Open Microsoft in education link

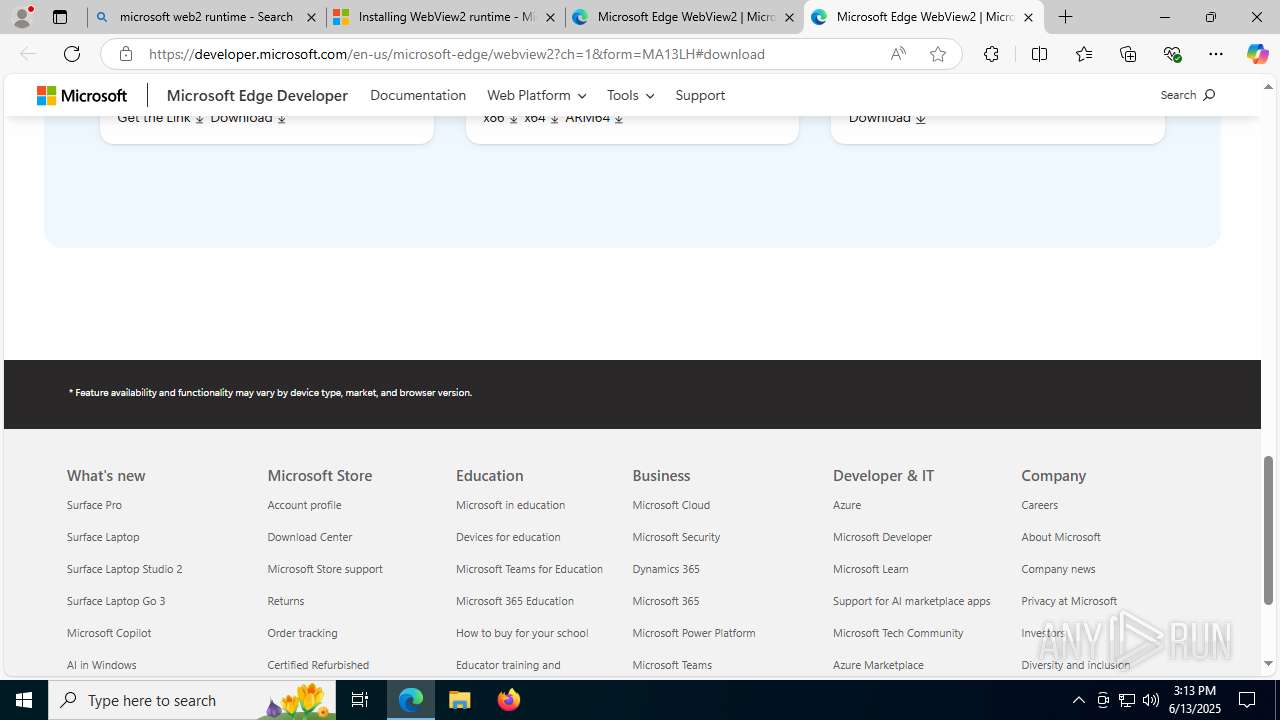click(x=510, y=505)
